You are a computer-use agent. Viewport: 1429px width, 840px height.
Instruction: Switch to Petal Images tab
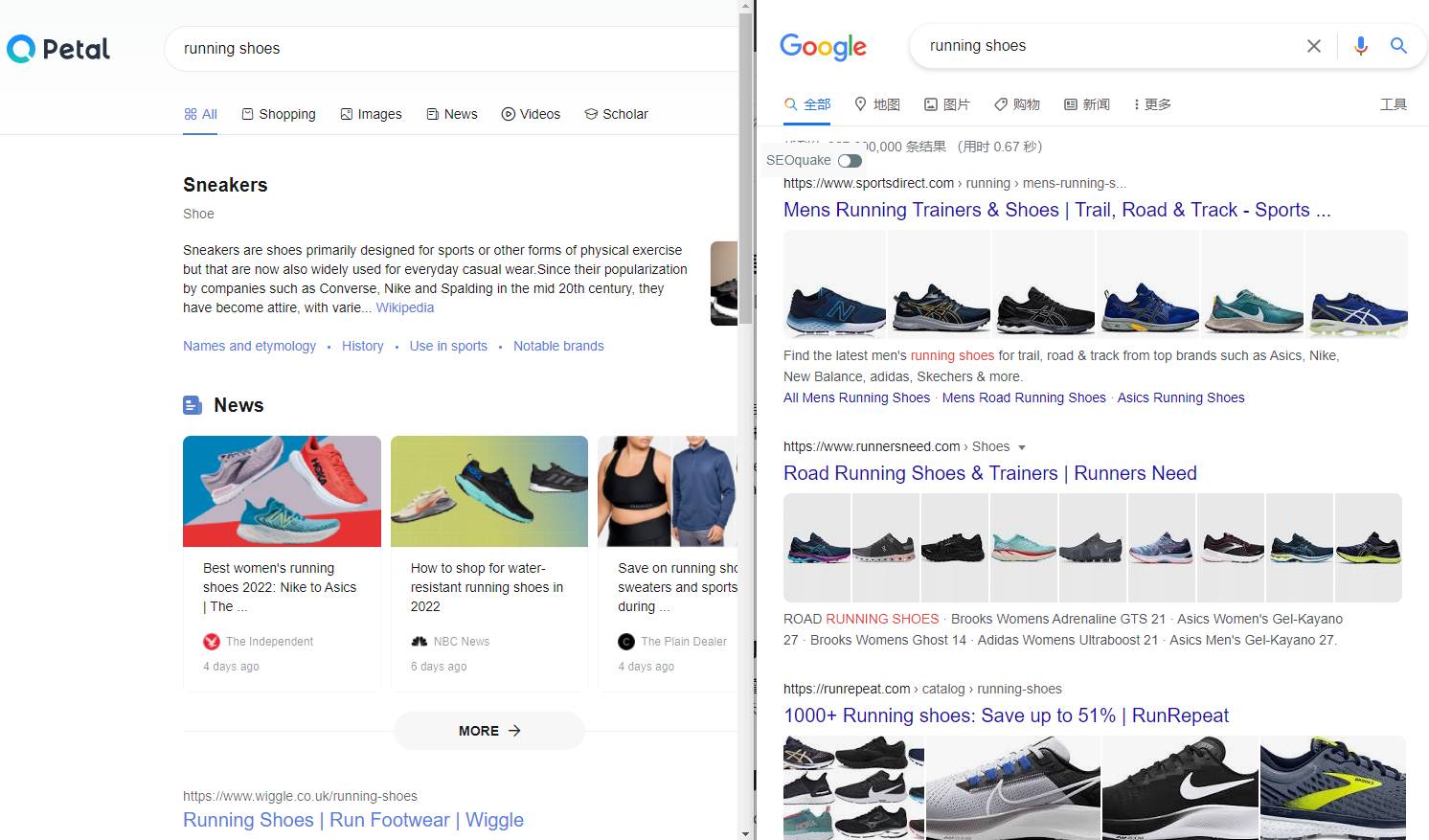(371, 114)
